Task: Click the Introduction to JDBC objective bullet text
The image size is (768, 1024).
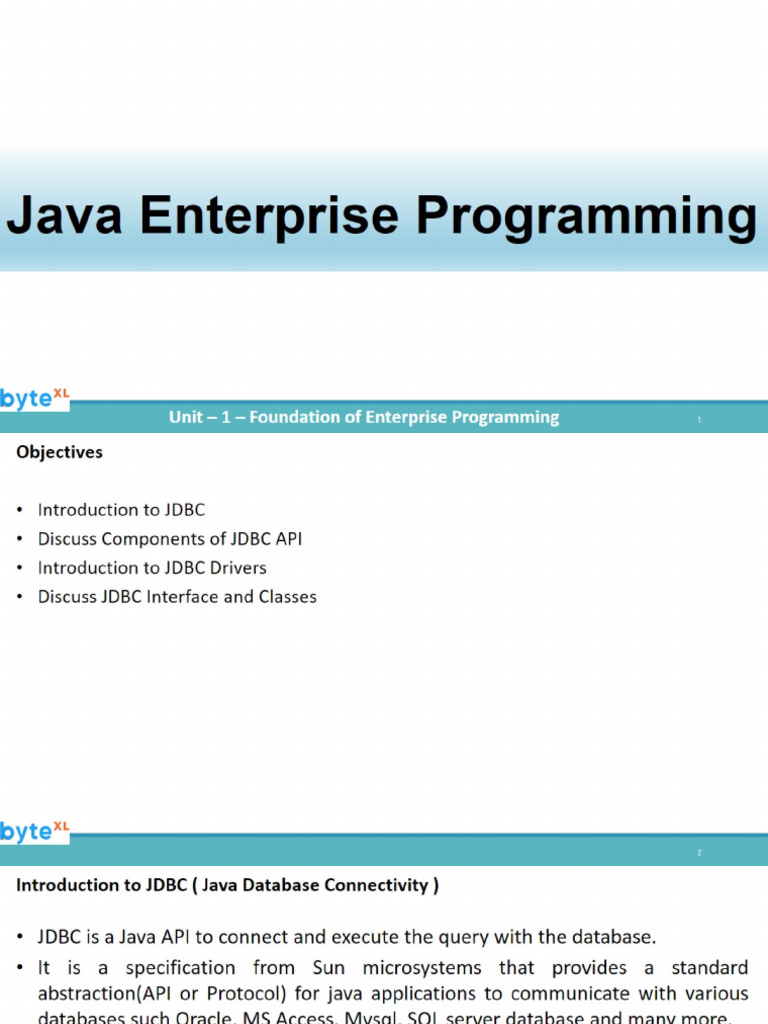Action: (121, 510)
